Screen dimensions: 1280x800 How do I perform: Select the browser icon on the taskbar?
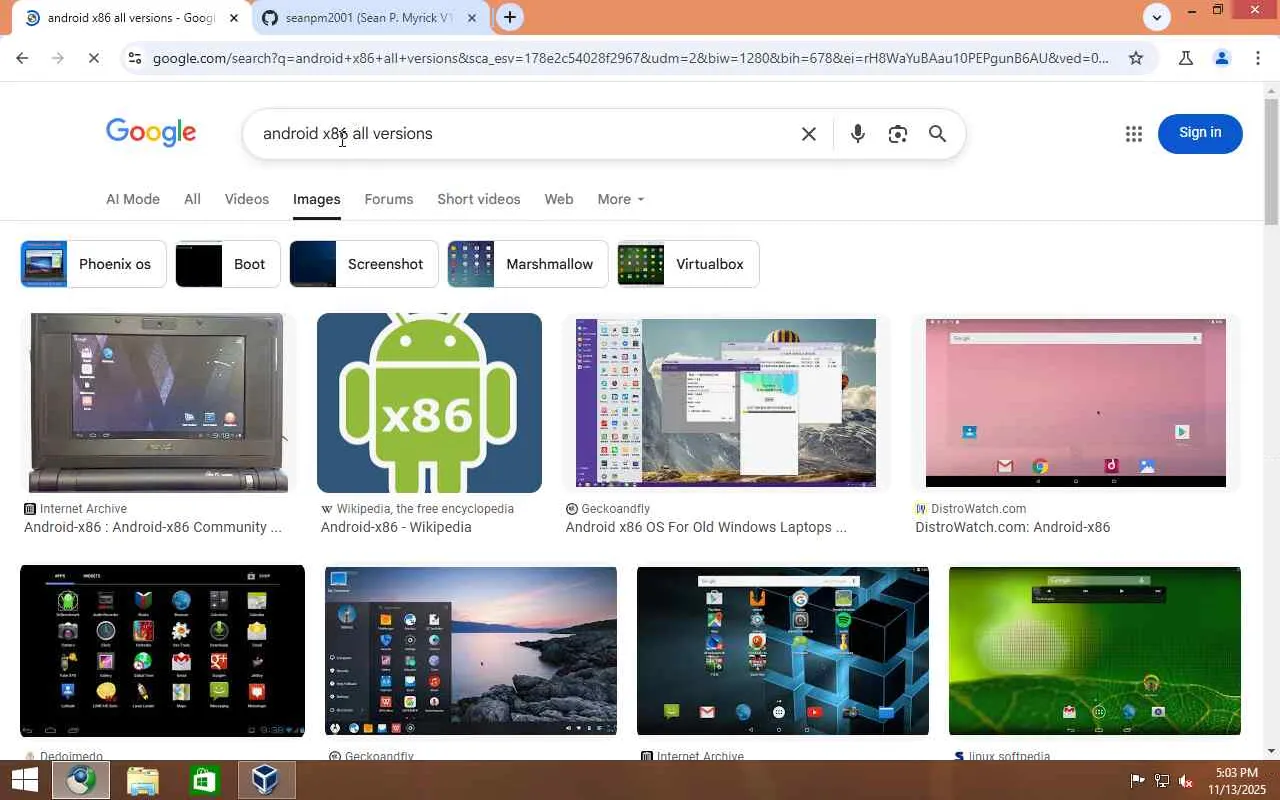click(x=81, y=780)
